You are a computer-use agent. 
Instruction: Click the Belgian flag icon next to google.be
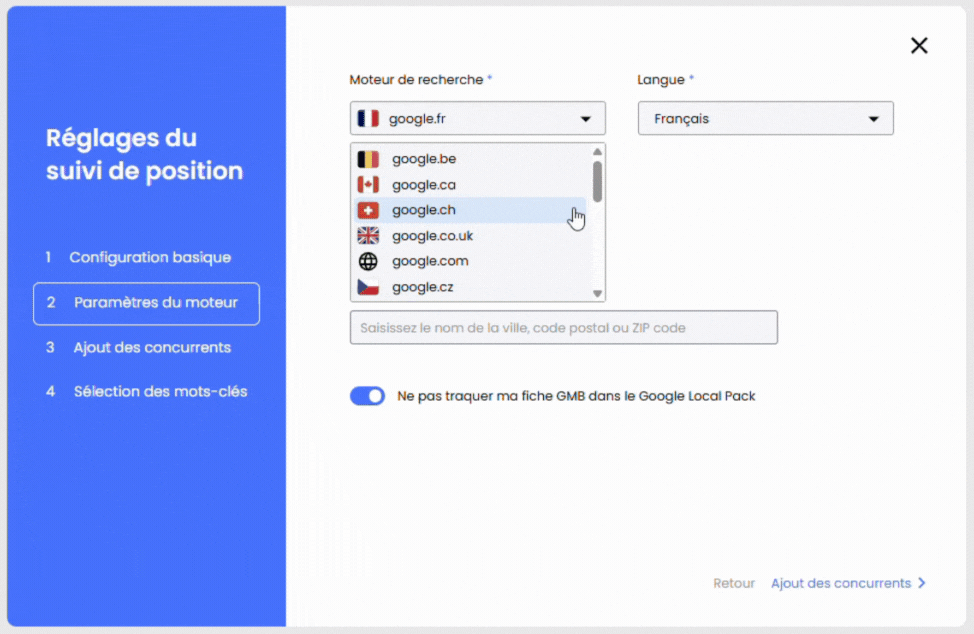coord(367,158)
